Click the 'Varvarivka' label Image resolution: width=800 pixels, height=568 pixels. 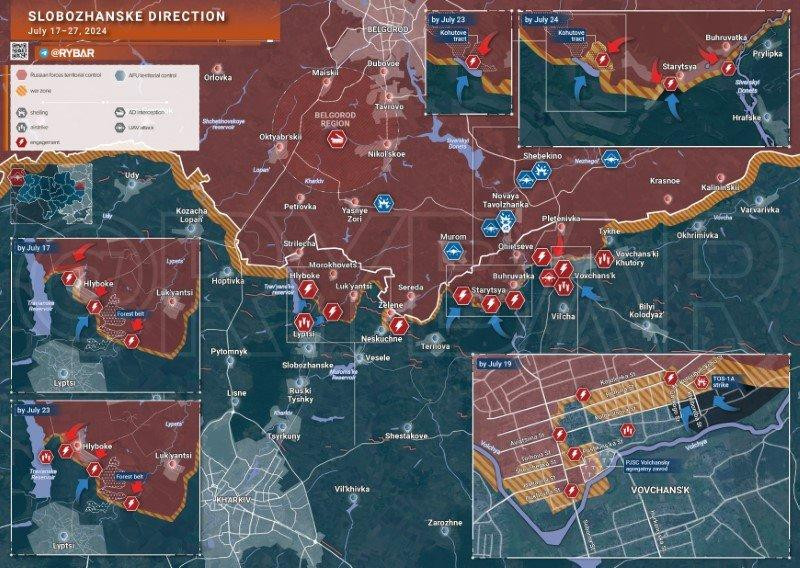(x=760, y=210)
